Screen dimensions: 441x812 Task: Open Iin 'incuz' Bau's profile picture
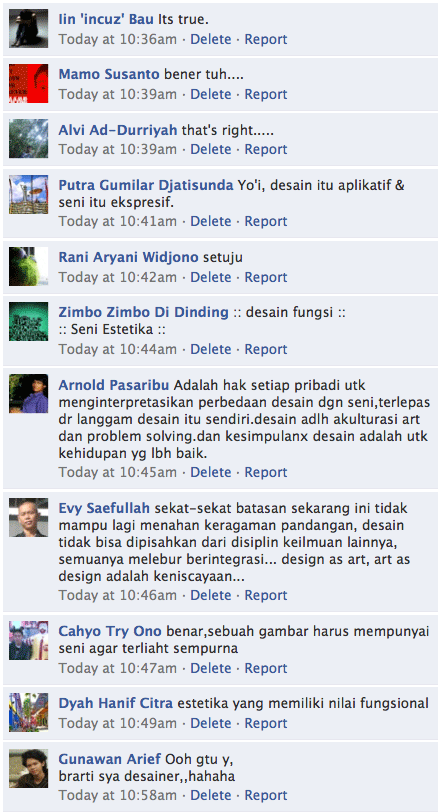[x=28, y=28]
